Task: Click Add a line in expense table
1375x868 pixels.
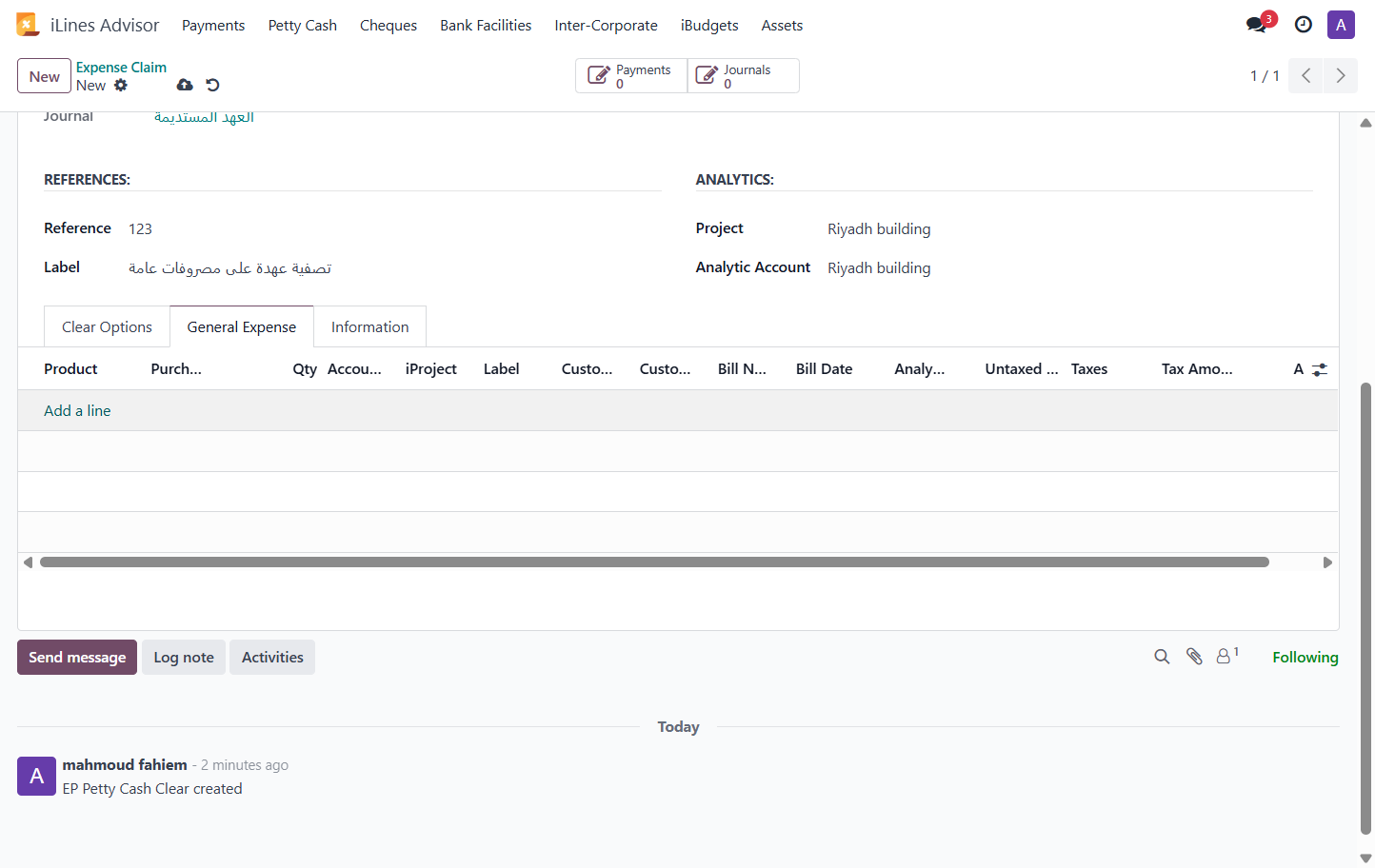Action: click(77, 410)
